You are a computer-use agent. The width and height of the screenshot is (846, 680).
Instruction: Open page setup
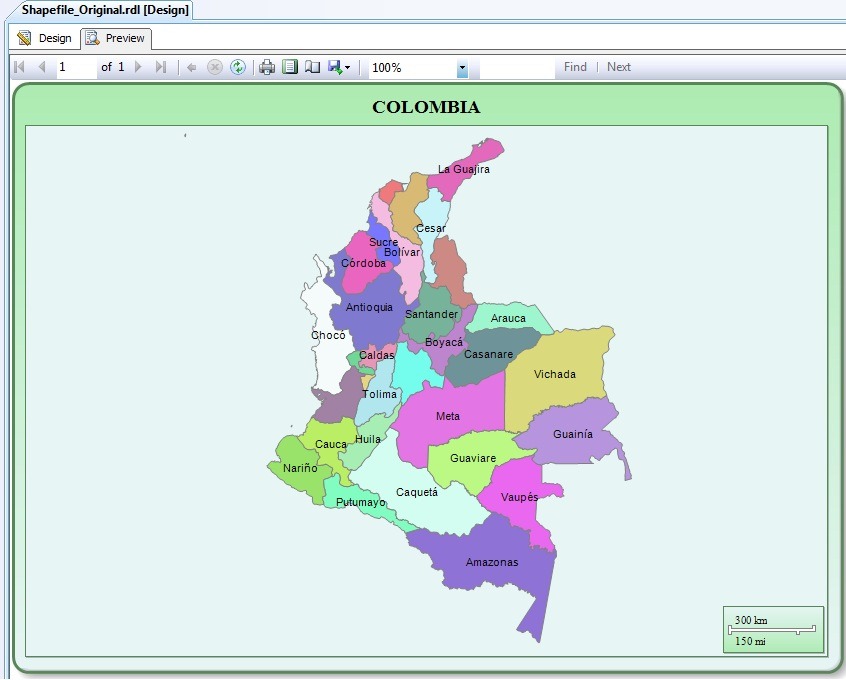pyautogui.click(x=312, y=67)
